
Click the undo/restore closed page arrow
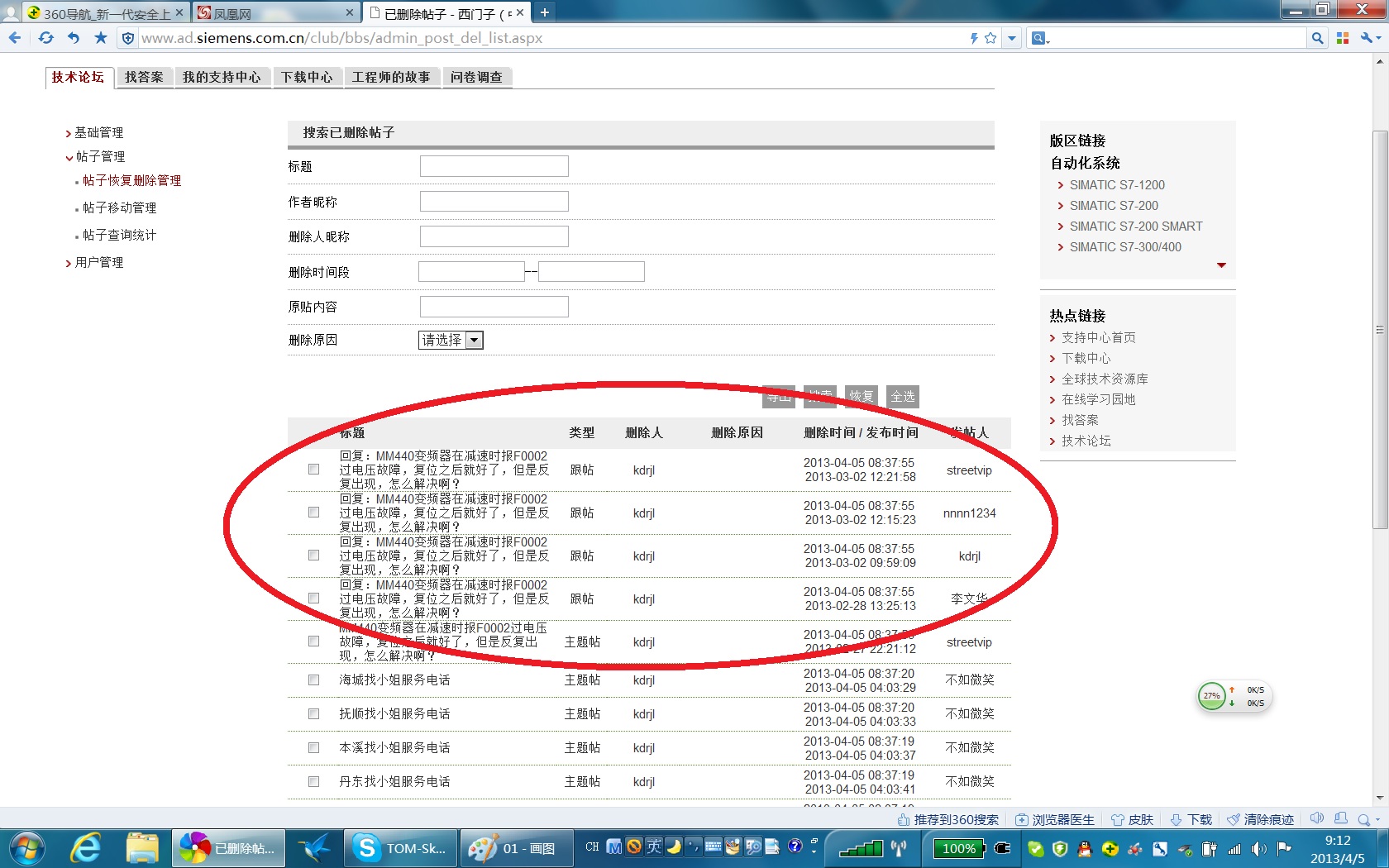tap(74, 38)
